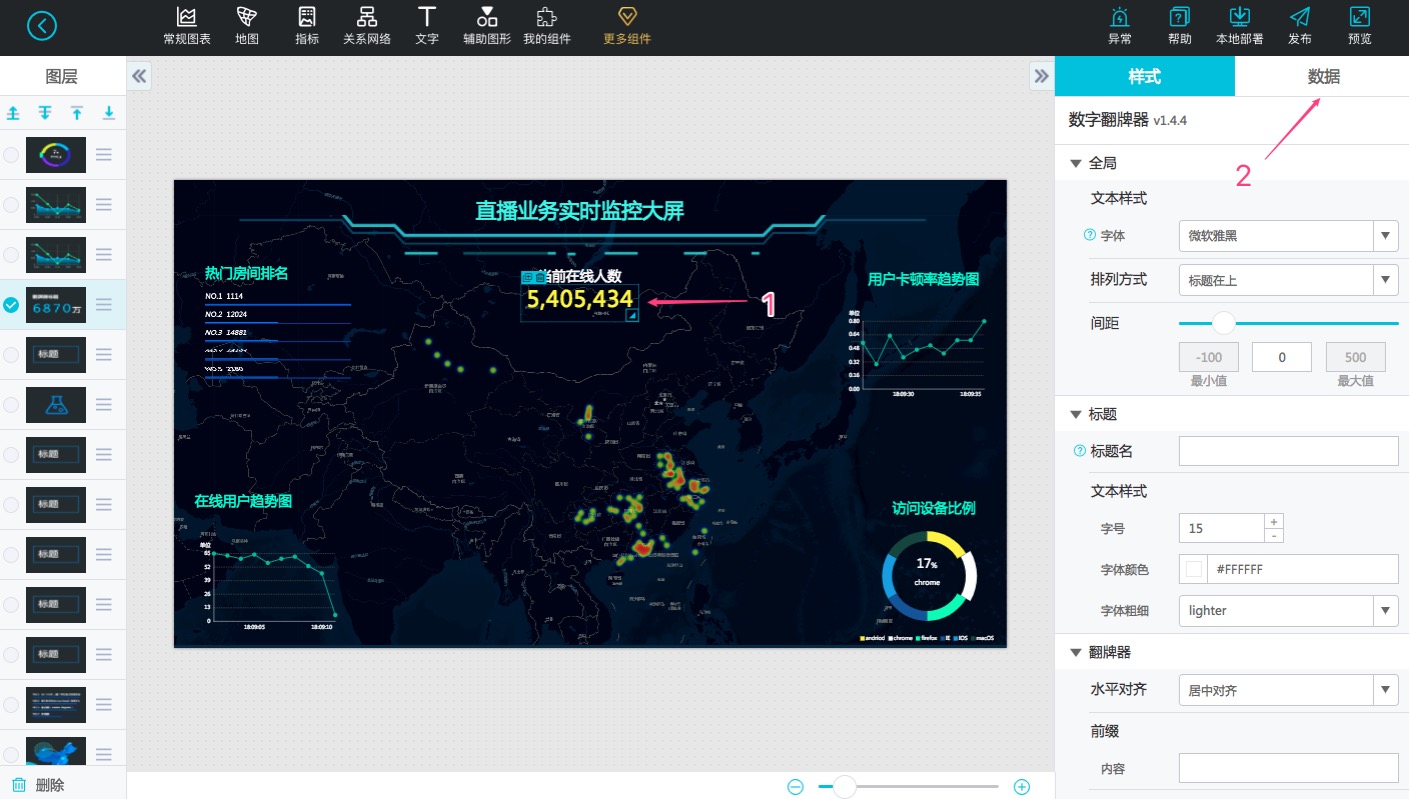Zoom in the canvas with plus icon
Viewport: 1410px width, 799px height.
point(1022,787)
